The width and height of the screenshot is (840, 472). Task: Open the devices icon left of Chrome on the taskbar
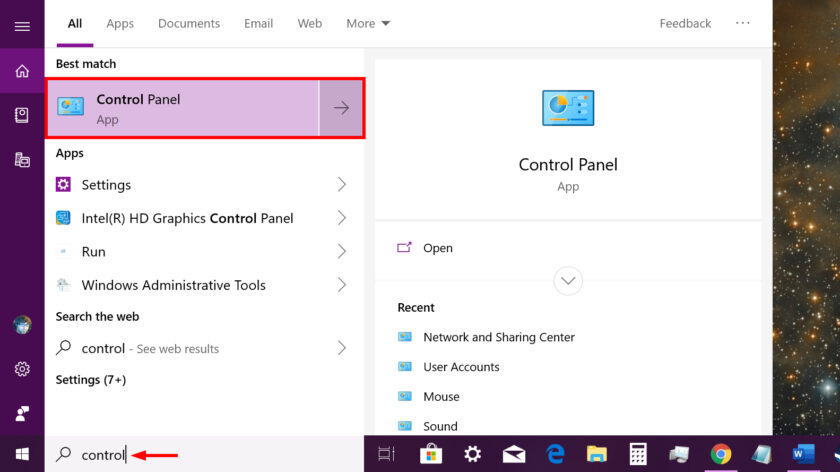coord(679,454)
